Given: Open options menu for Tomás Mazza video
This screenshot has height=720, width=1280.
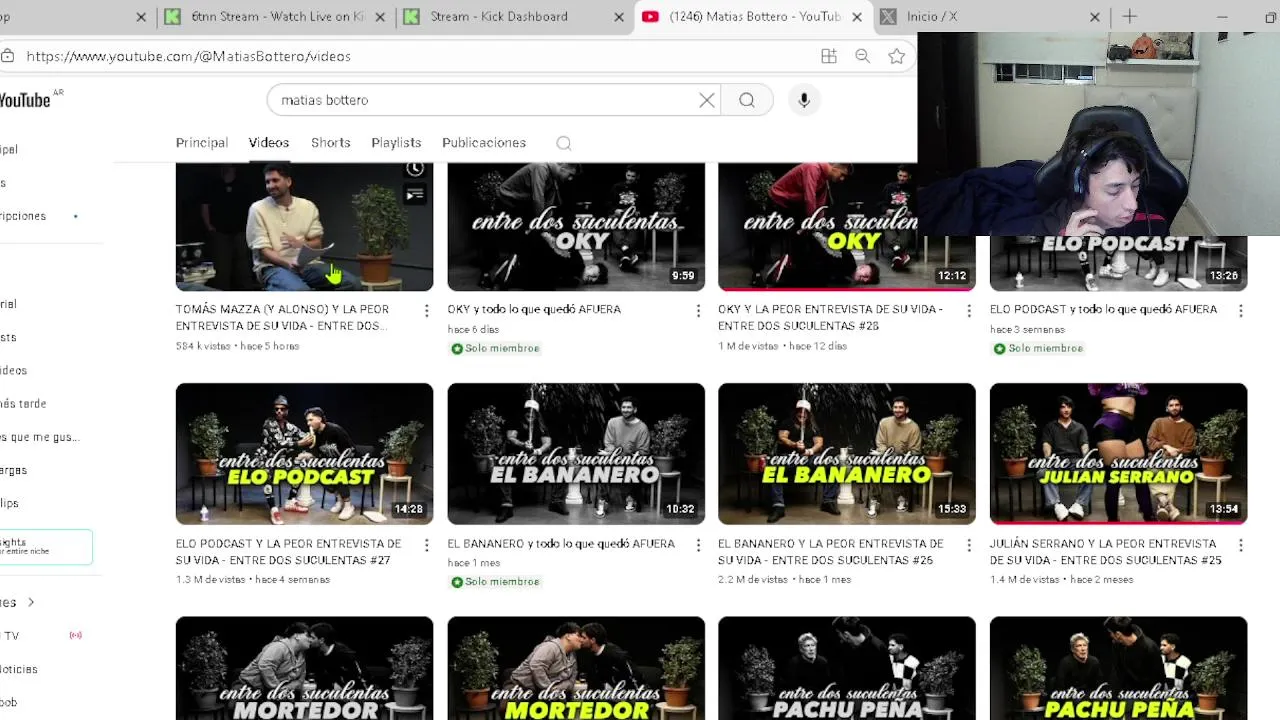Looking at the screenshot, I should 427,311.
